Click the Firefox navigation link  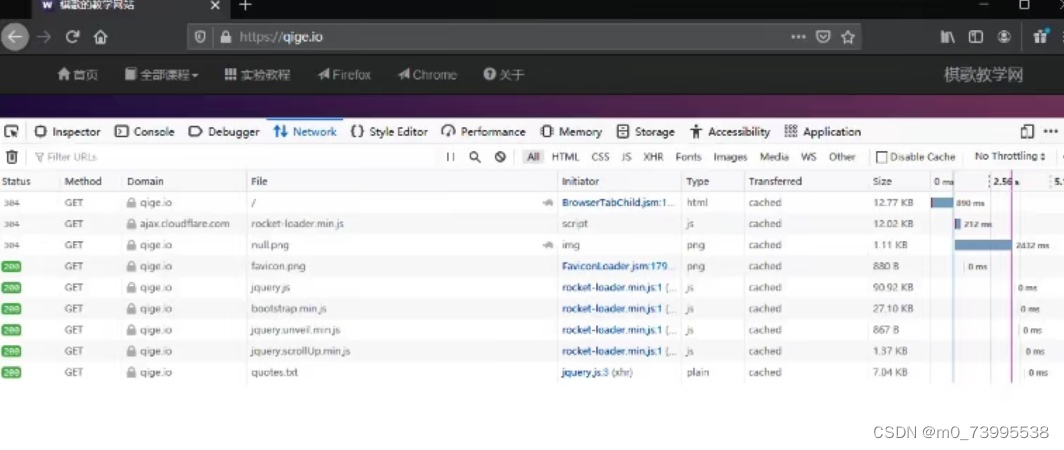coord(344,75)
